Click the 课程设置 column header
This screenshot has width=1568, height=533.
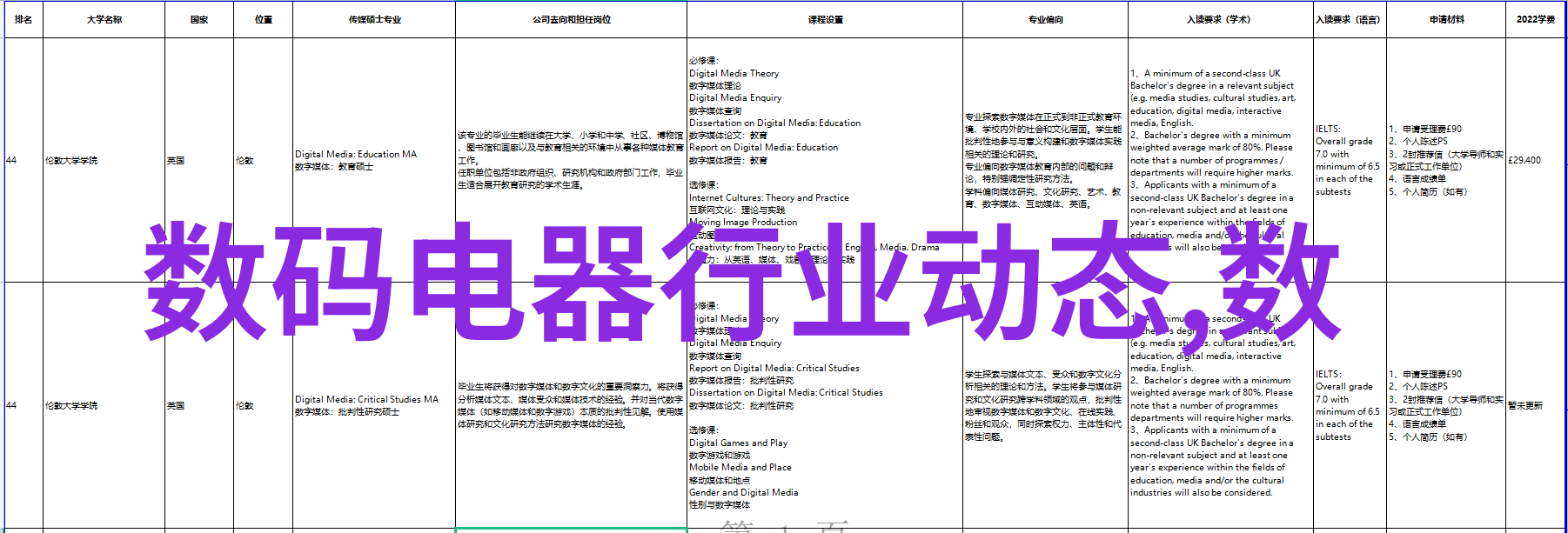825,19
